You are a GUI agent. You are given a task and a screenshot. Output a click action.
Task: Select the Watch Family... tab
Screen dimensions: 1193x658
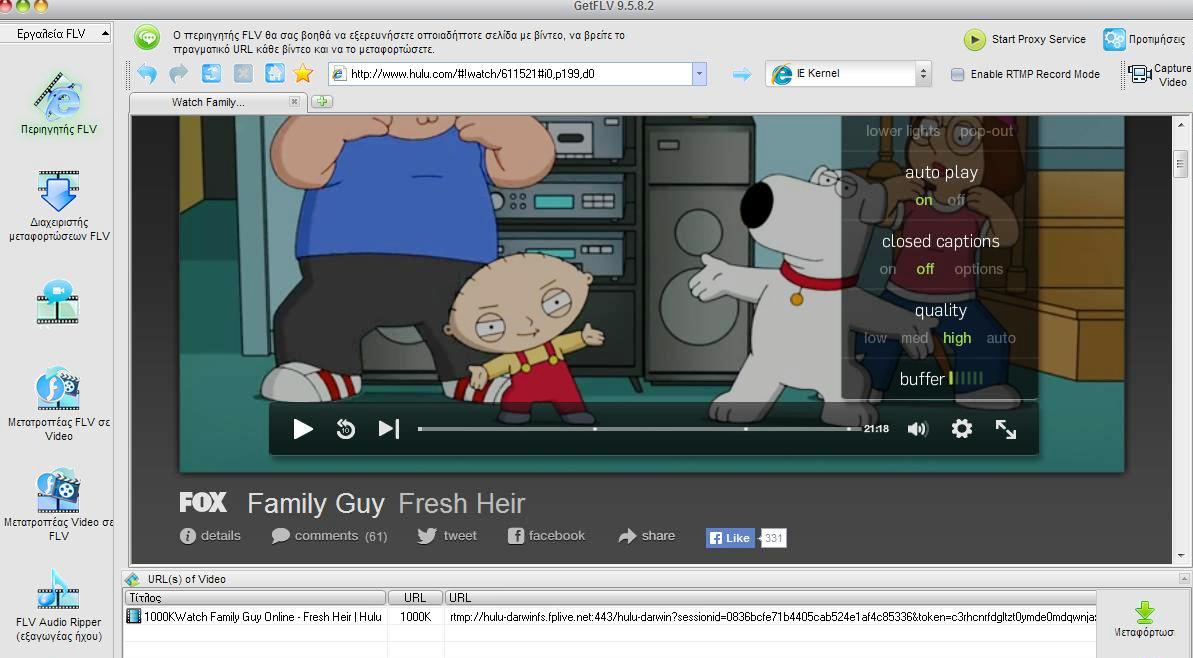click(x=208, y=102)
